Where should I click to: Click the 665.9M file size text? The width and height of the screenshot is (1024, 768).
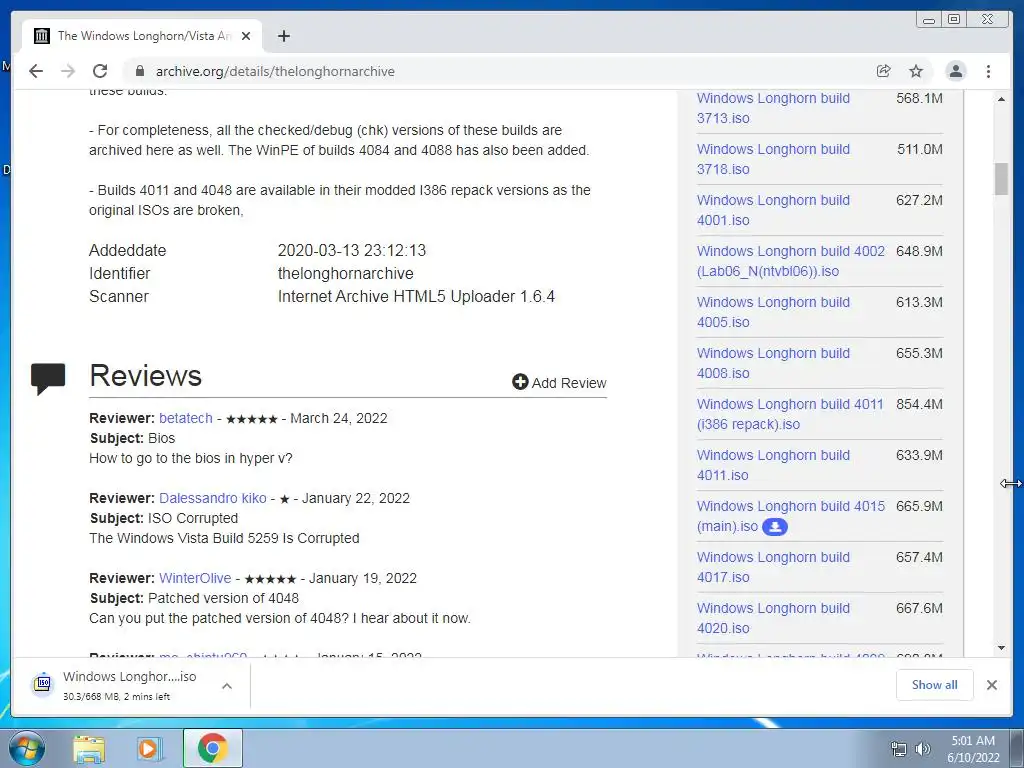point(919,506)
